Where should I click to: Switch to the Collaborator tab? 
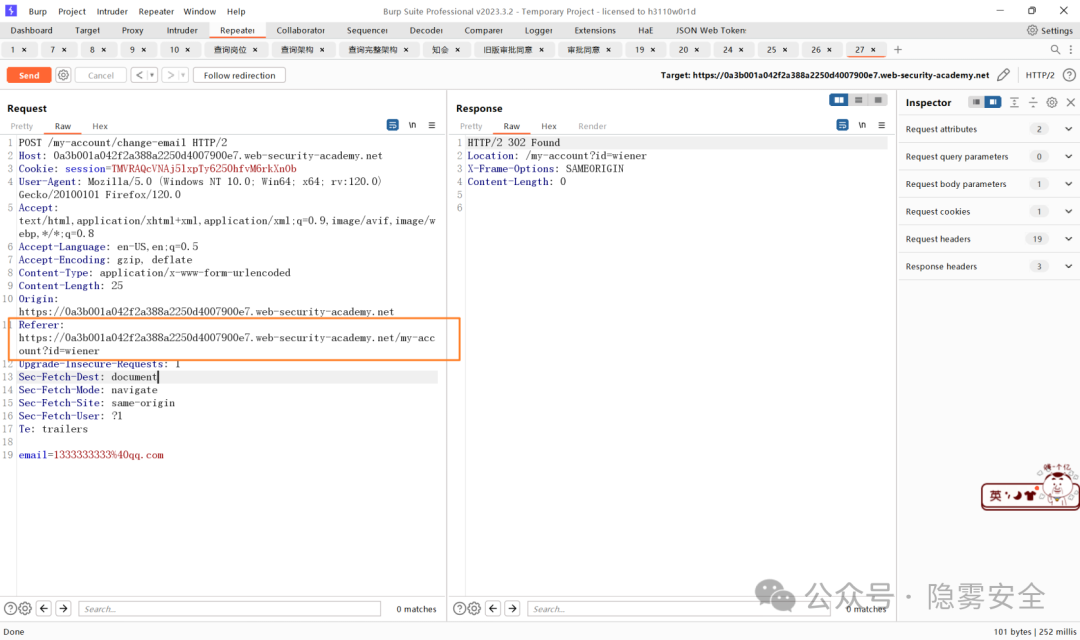pos(300,30)
